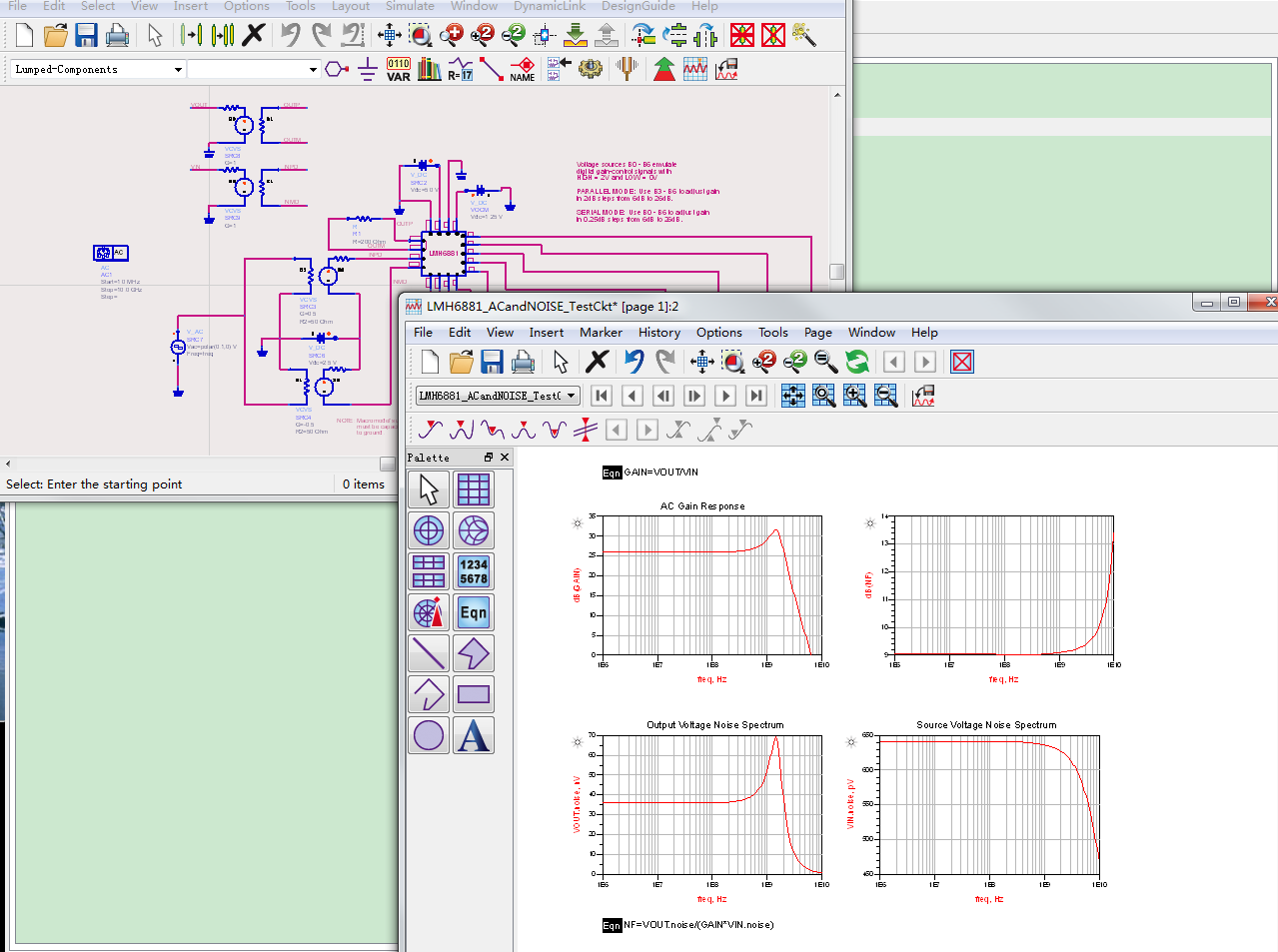Open simulation settings gear icon
This screenshot has width=1278, height=952.
591,69
